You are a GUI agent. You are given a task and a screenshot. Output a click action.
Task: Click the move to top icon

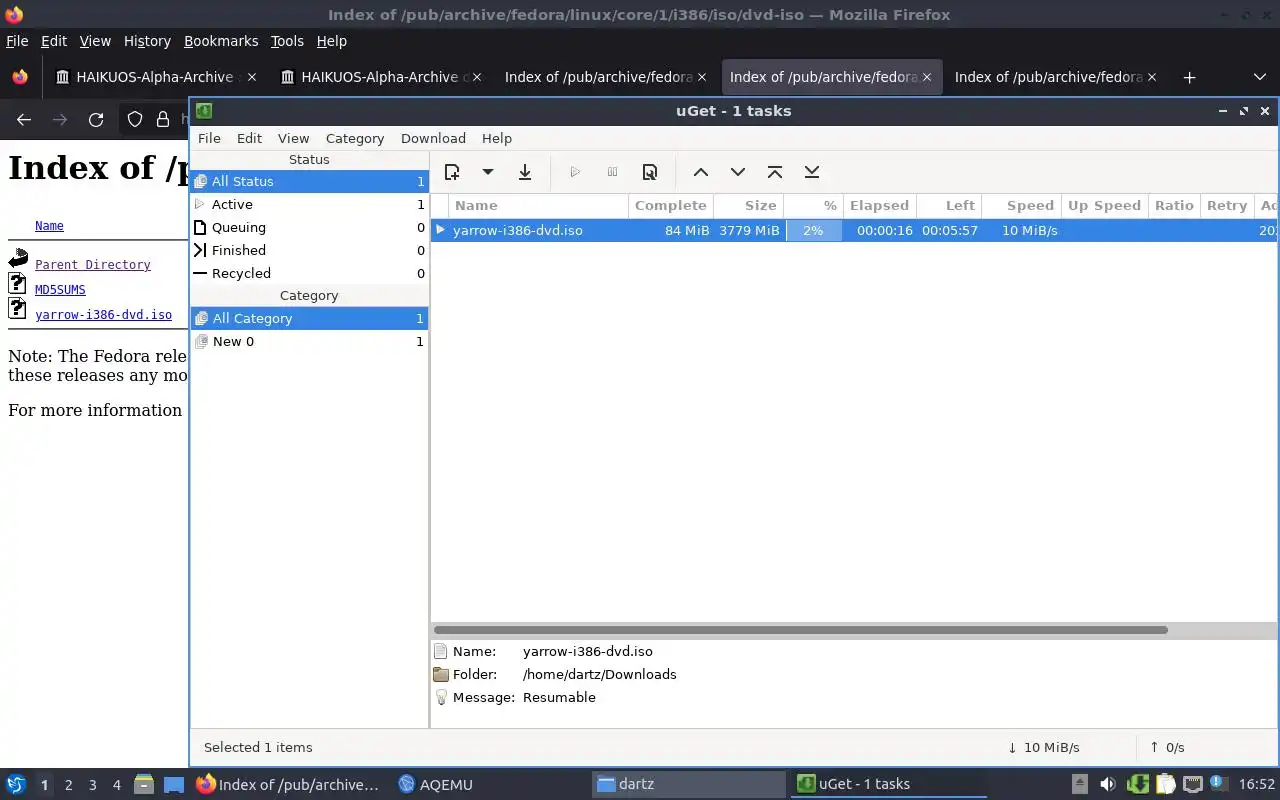pyautogui.click(x=775, y=172)
